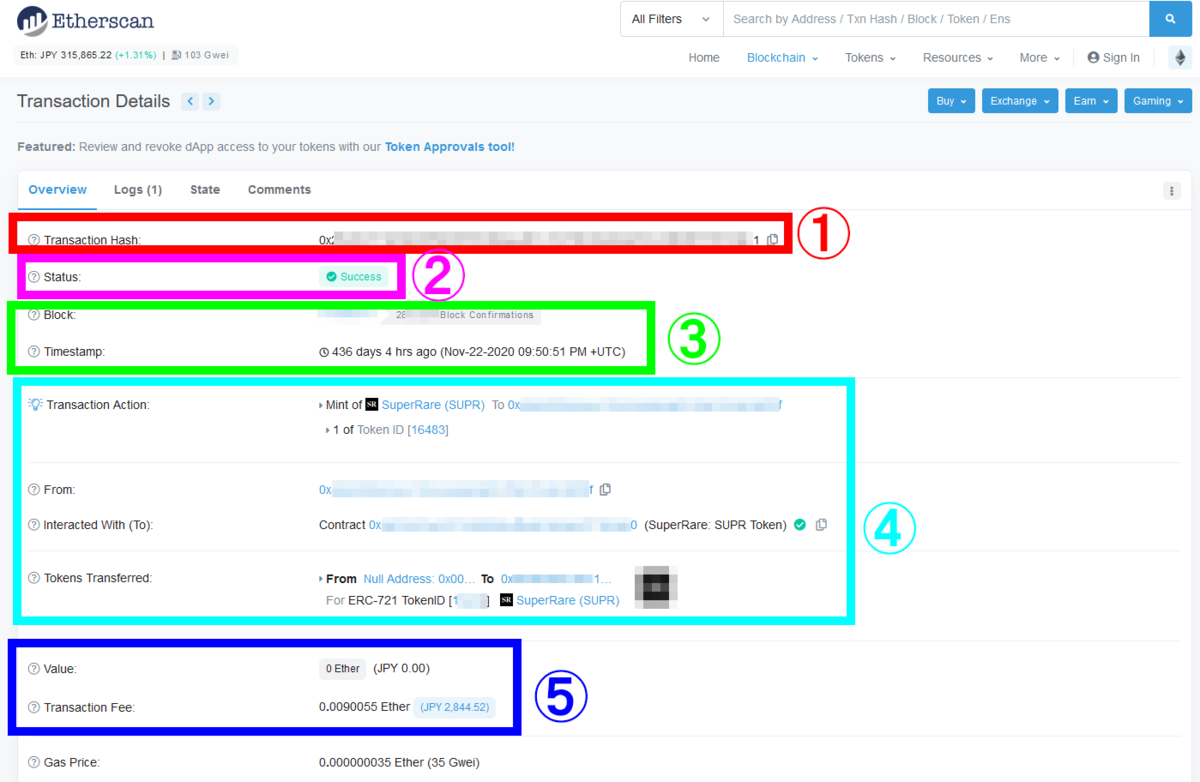The width and height of the screenshot is (1200, 782).
Task: Open SuperRare (SUPR) link in Transaction Action
Action: tap(433, 405)
